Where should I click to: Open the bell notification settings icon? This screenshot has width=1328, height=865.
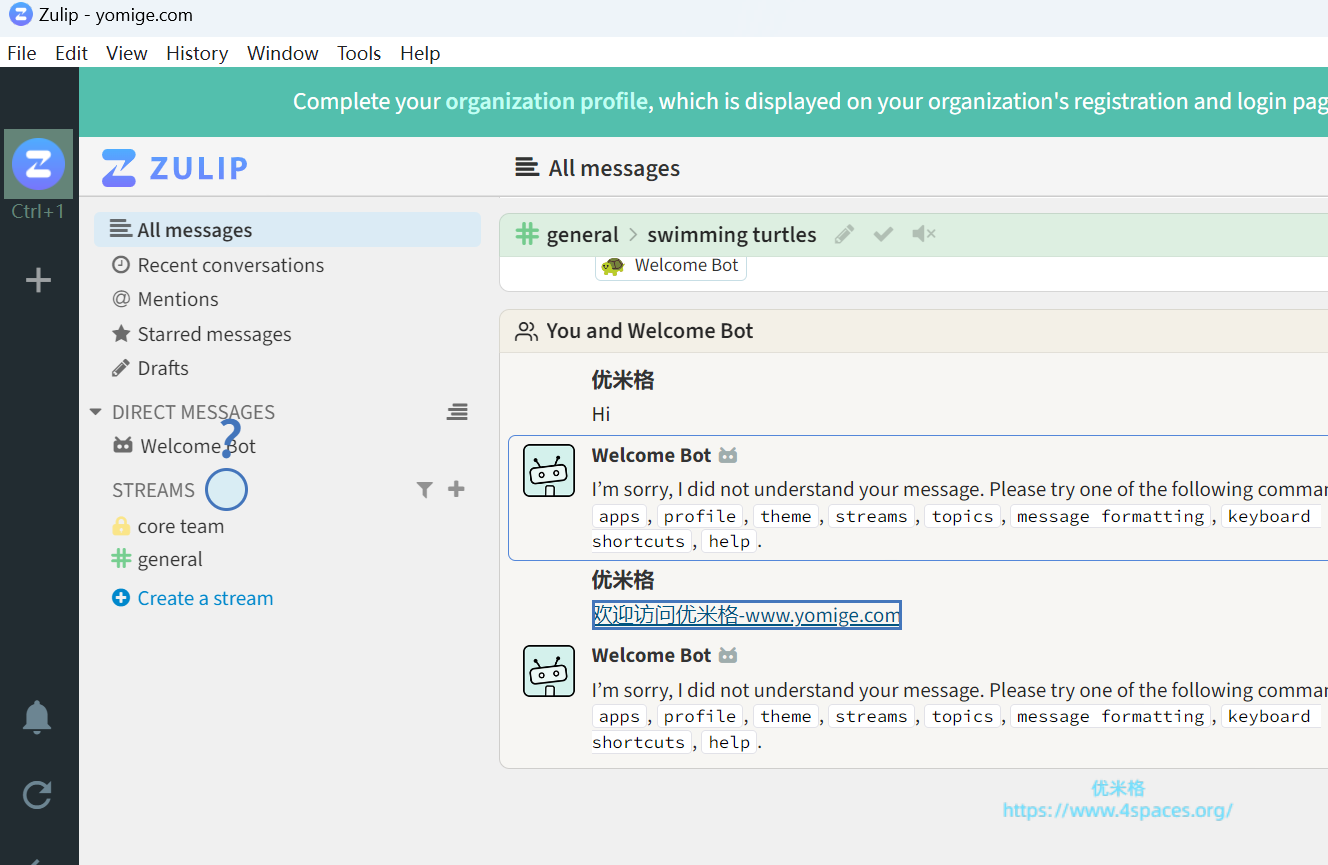click(37, 717)
